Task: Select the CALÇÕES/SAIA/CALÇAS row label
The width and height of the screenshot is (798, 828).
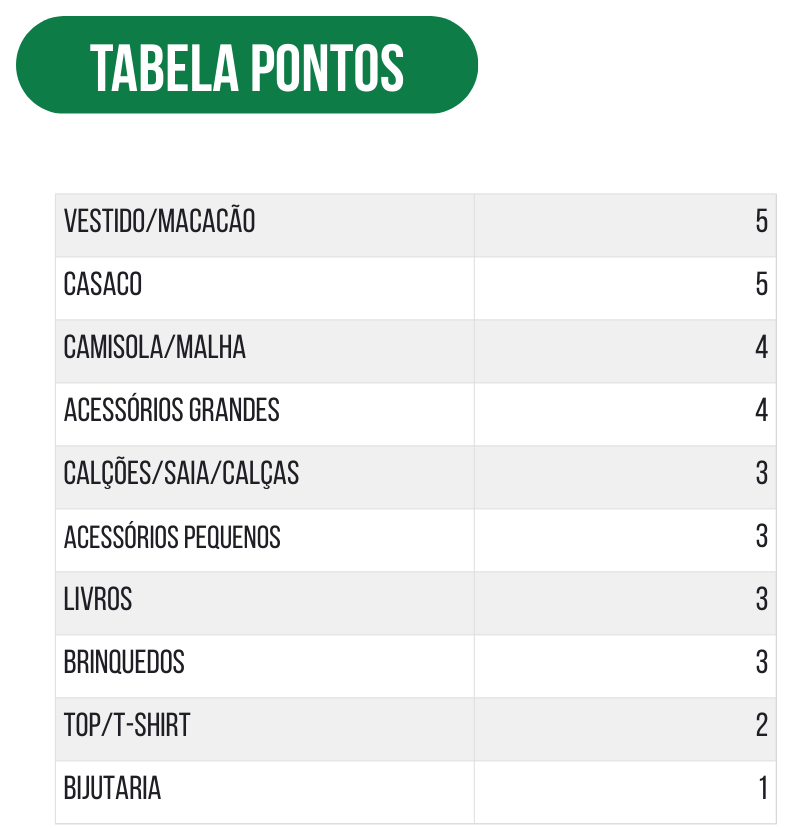Action: click(181, 474)
